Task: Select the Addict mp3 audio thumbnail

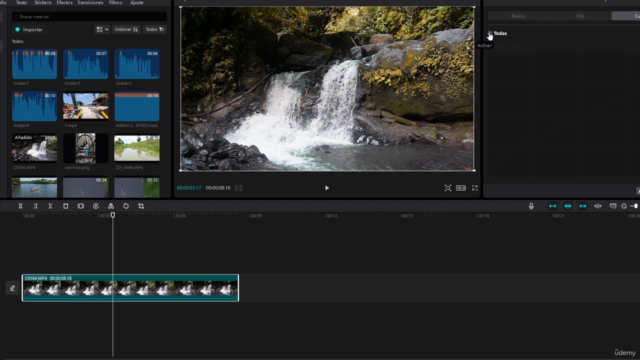Action: coord(137,106)
